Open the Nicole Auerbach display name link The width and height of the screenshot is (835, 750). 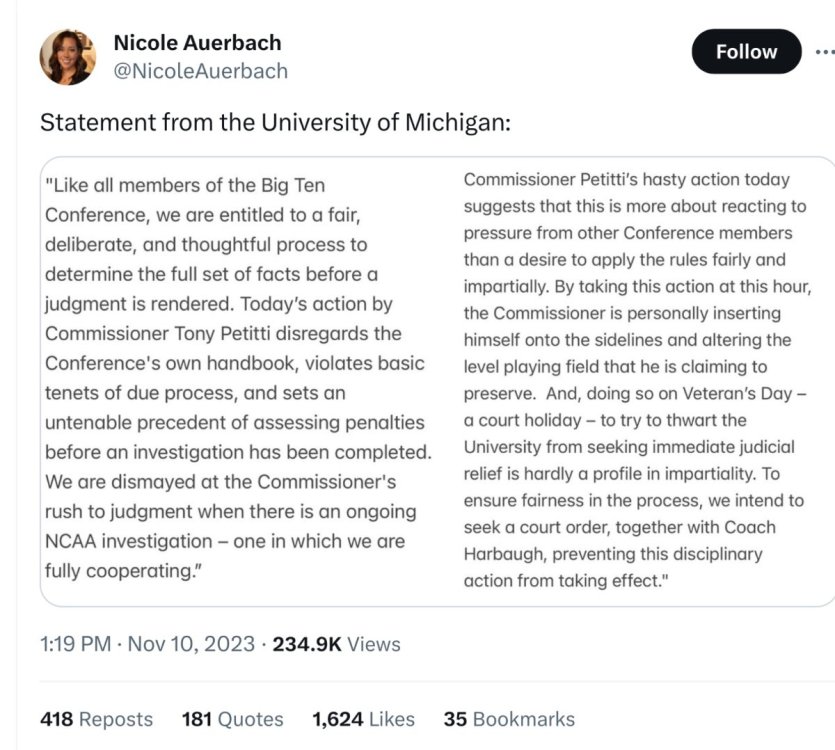(x=197, y=43)
